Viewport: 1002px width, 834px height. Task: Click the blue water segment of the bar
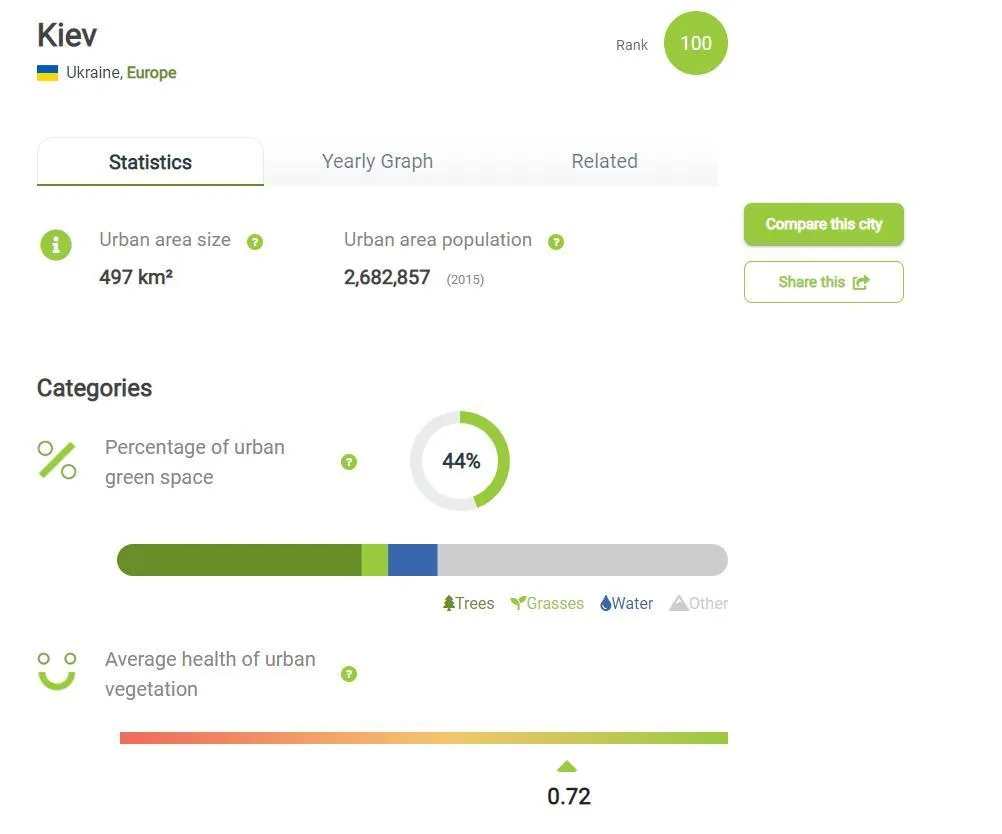pos(412,560)
